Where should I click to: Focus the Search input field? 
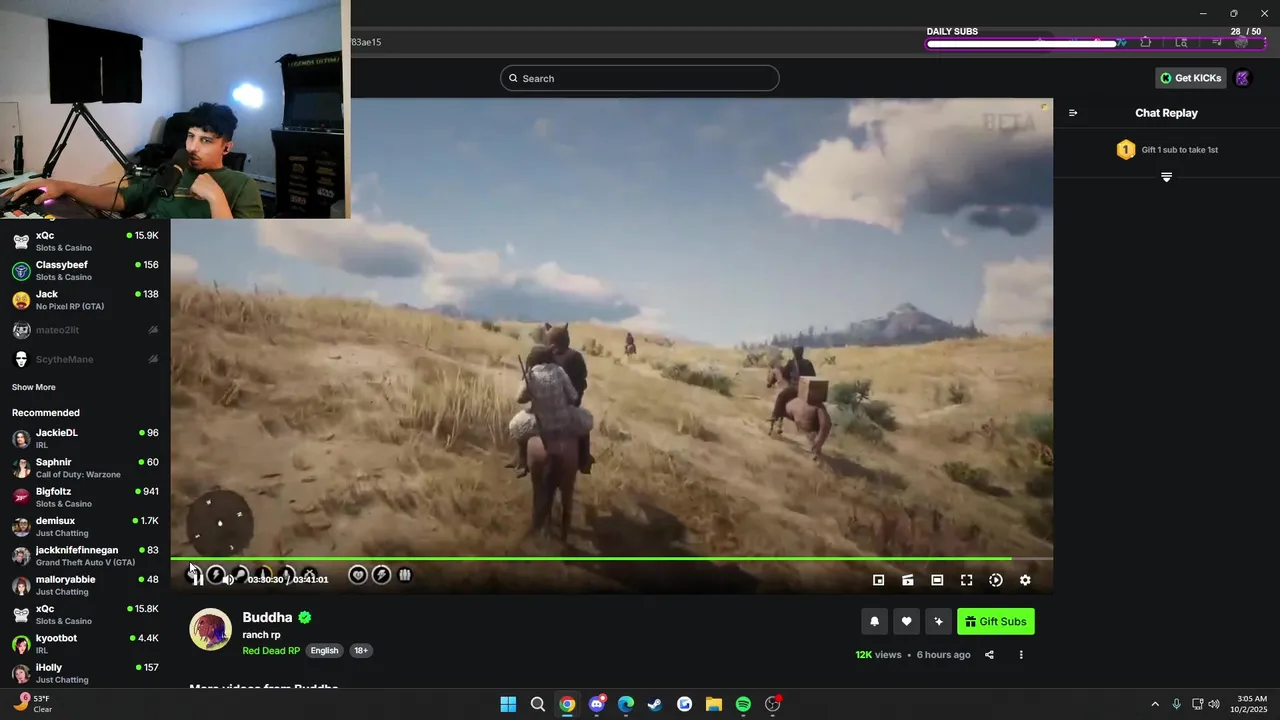(640, 78)
